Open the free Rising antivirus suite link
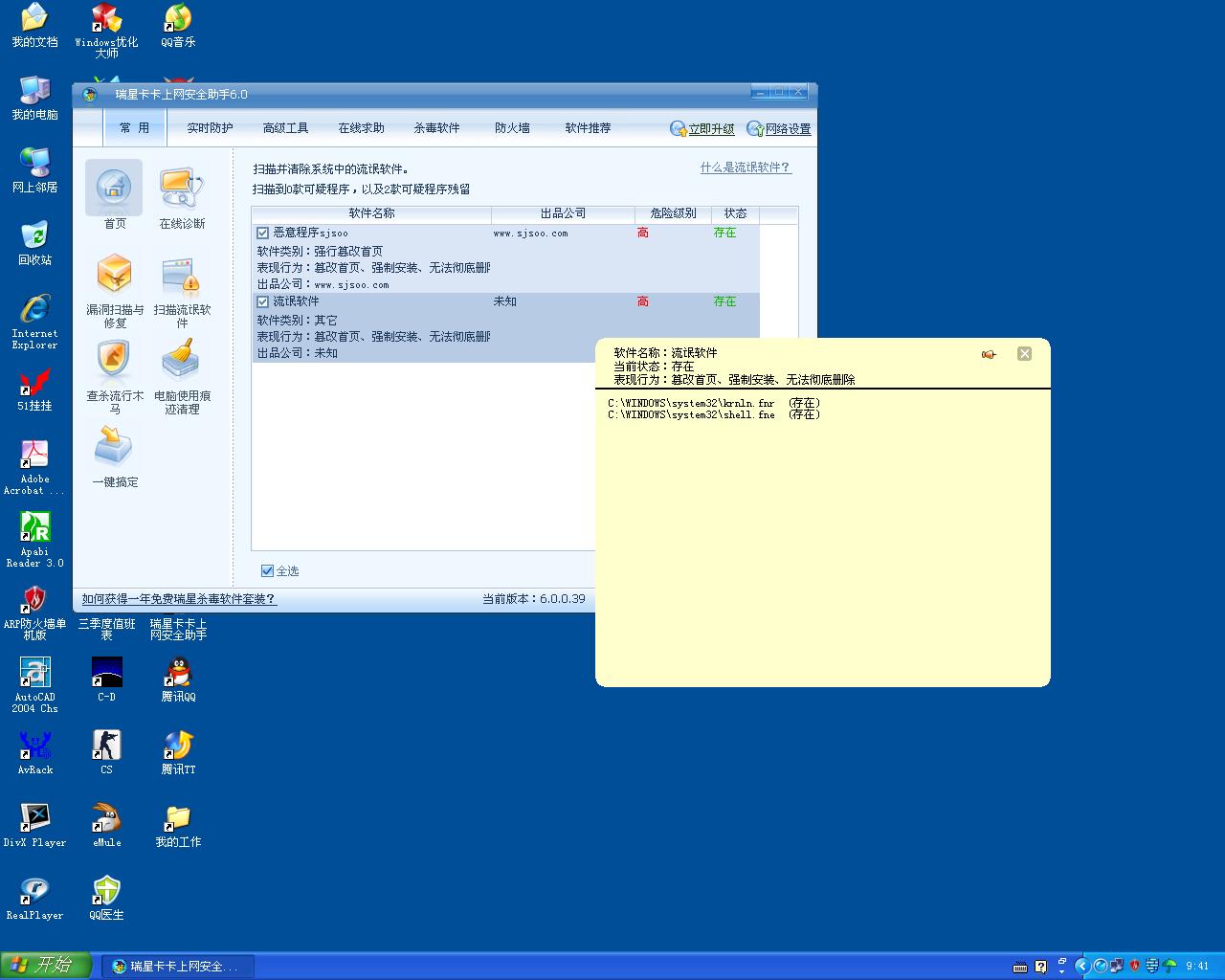 179,599
